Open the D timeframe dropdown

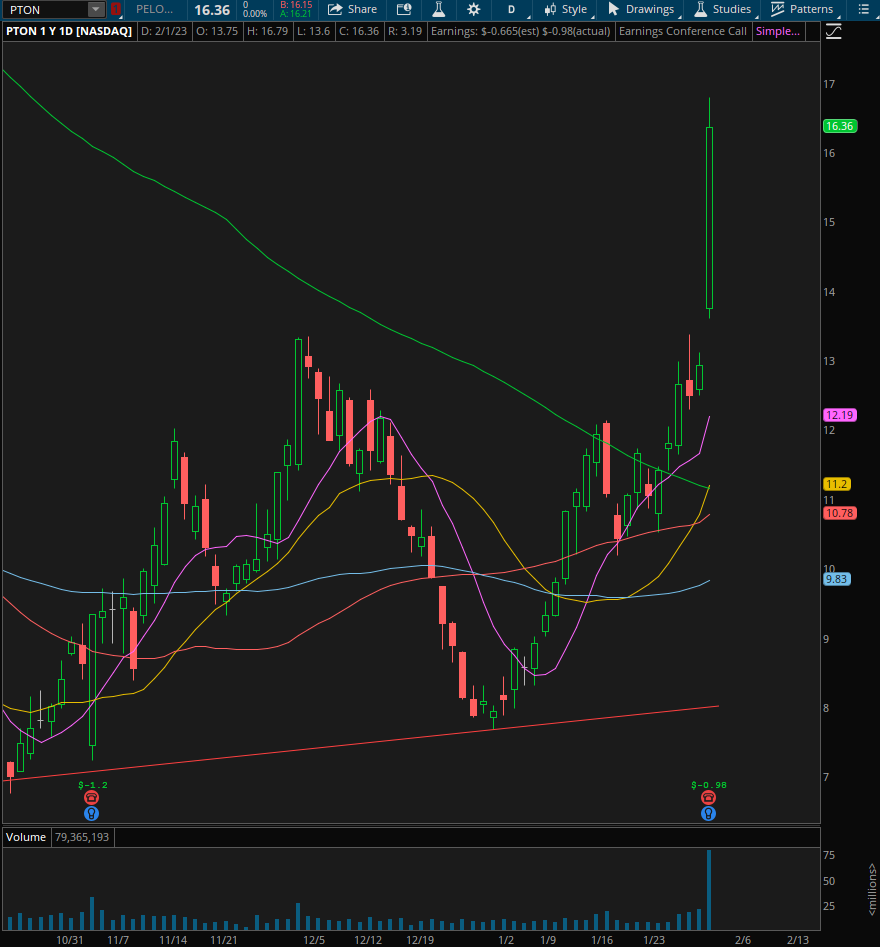click(512, 9)
